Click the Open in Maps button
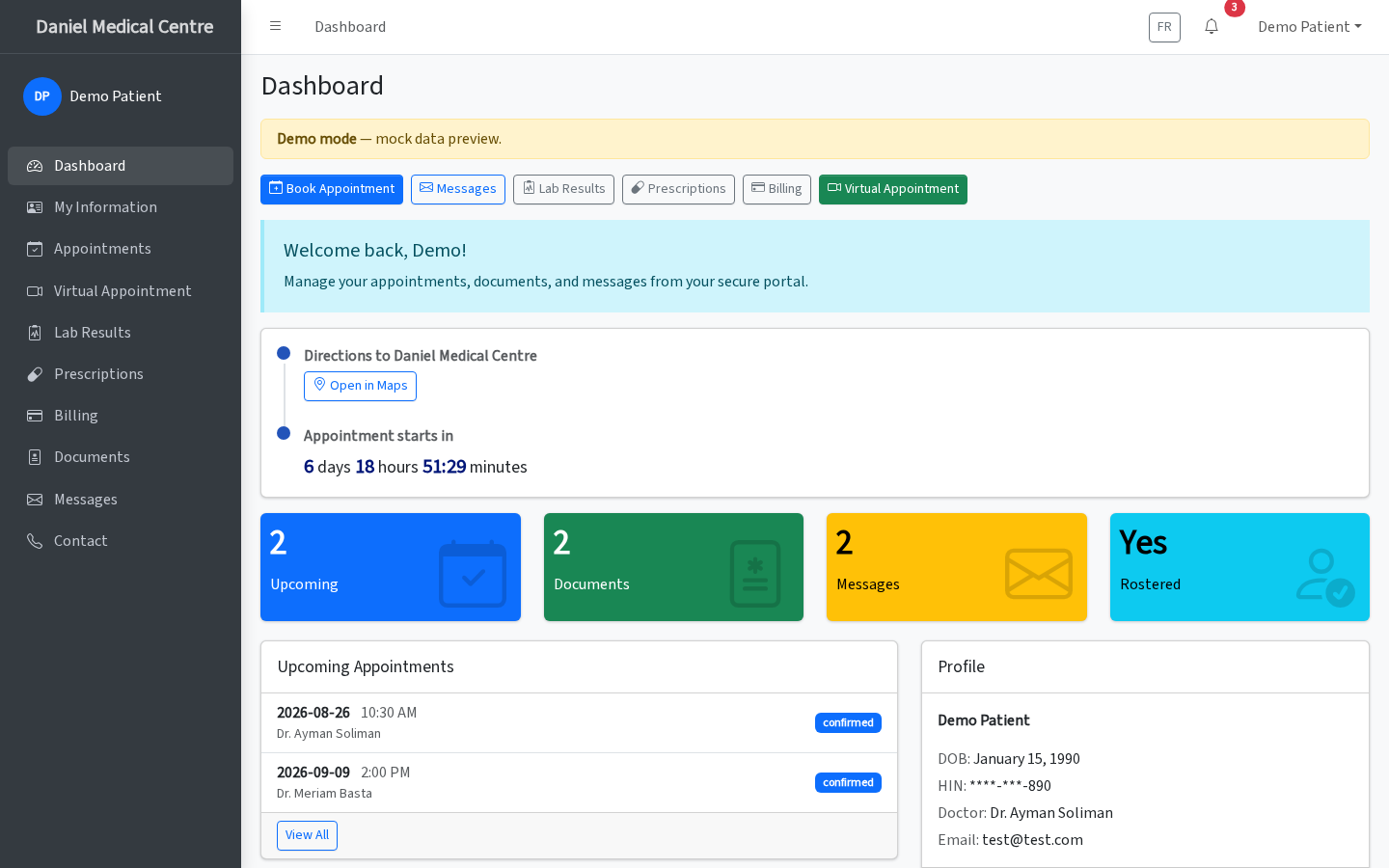1389x868 pixels. click(360, 386)
